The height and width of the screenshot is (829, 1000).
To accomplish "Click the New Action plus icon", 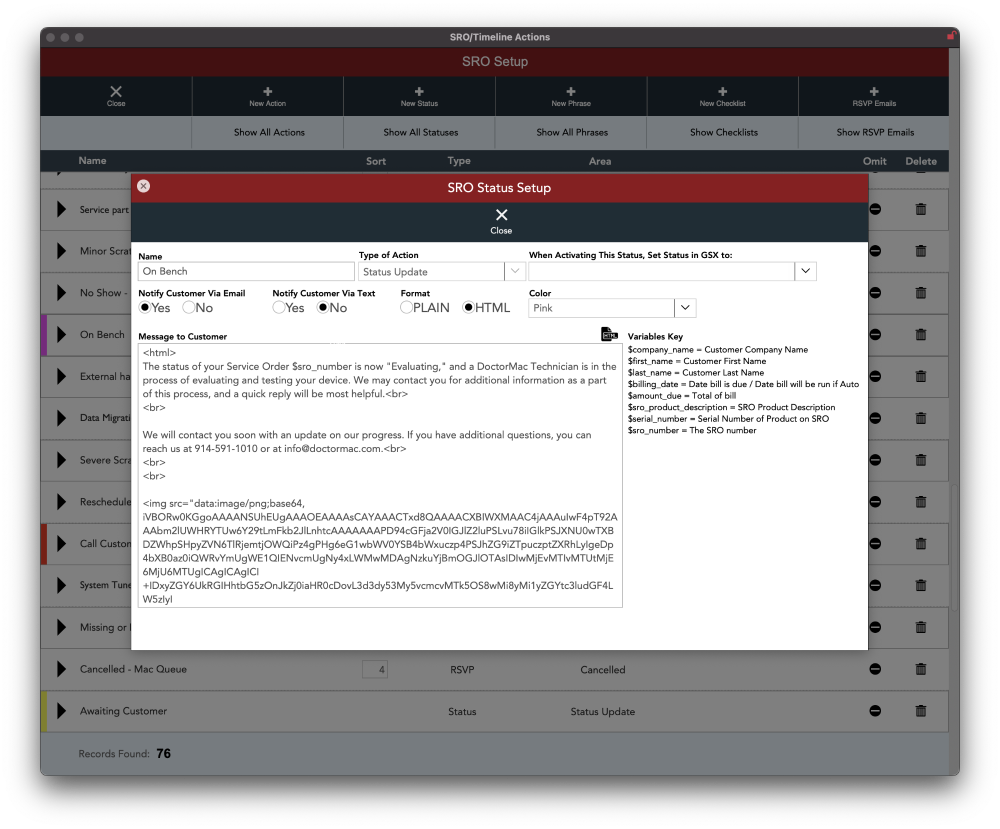I will 267,91.
